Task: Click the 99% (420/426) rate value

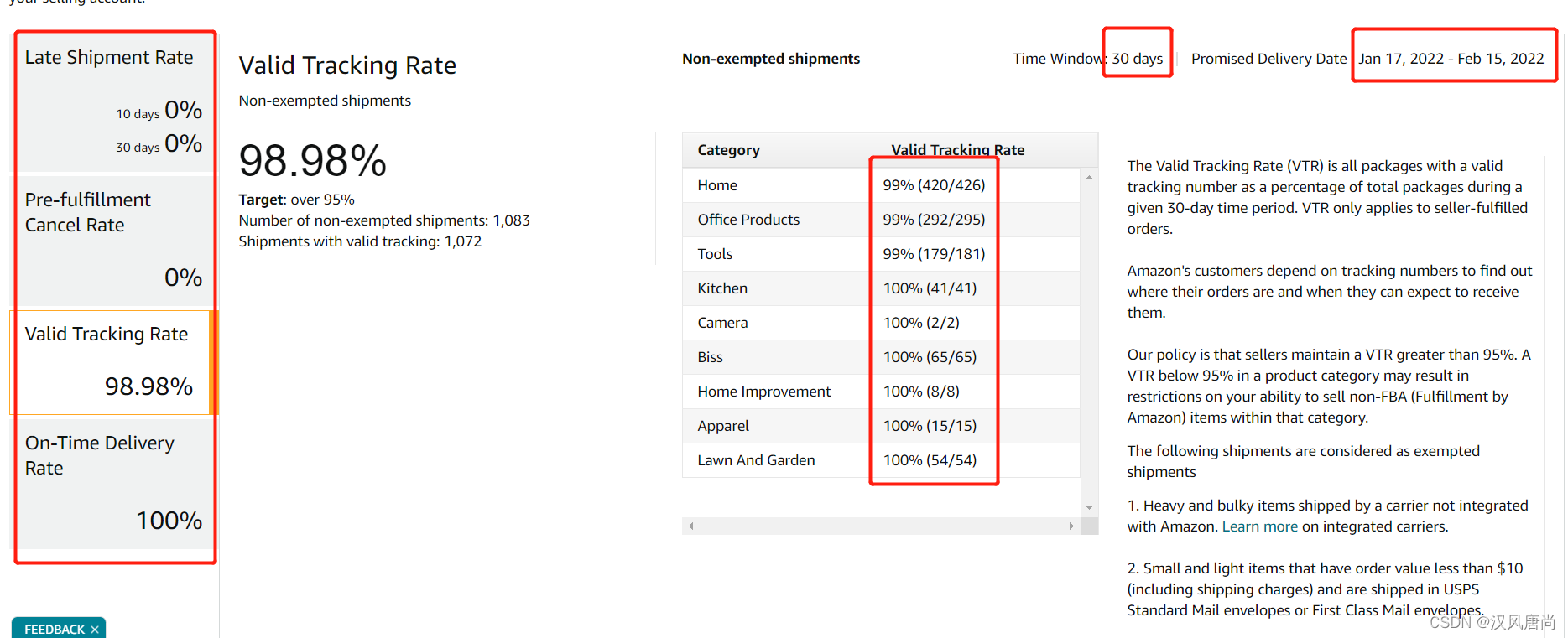Action: click(934, 184)
